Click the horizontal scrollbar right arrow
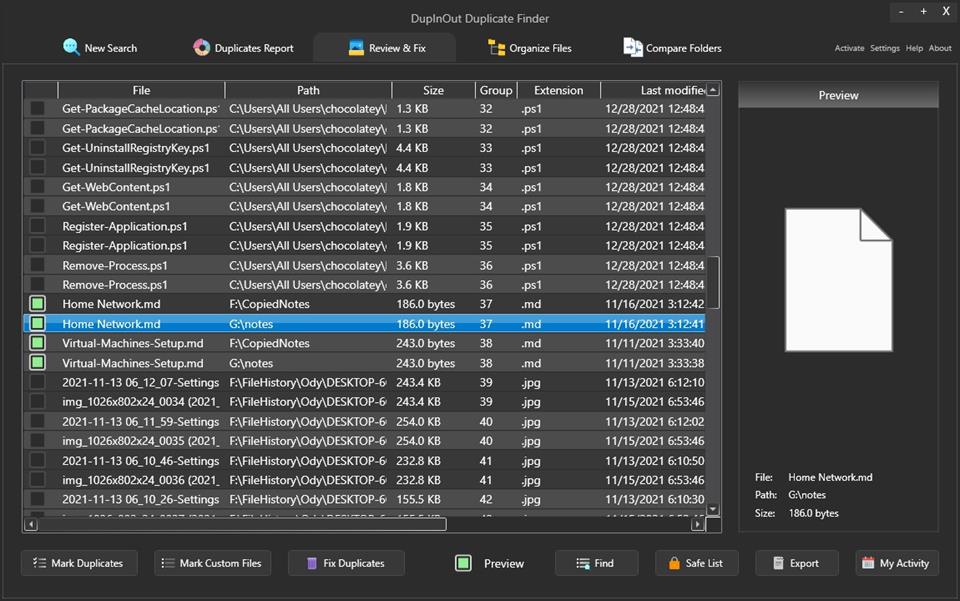This screenshot has width=960, height=601. tap(697, 524)
